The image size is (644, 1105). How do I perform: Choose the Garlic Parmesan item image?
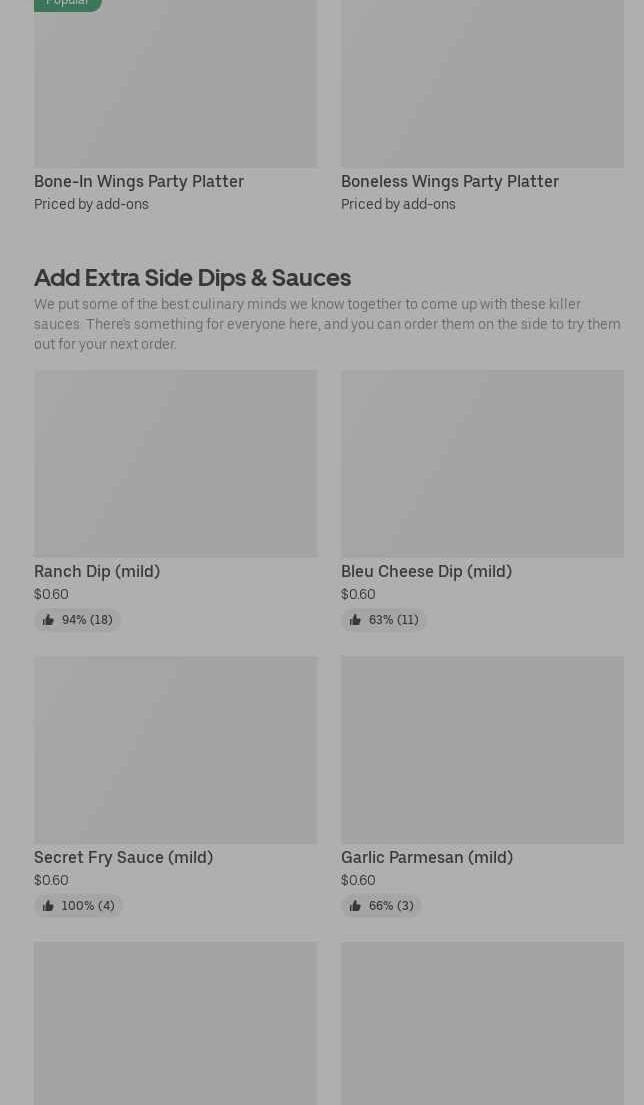click(482, 749)
